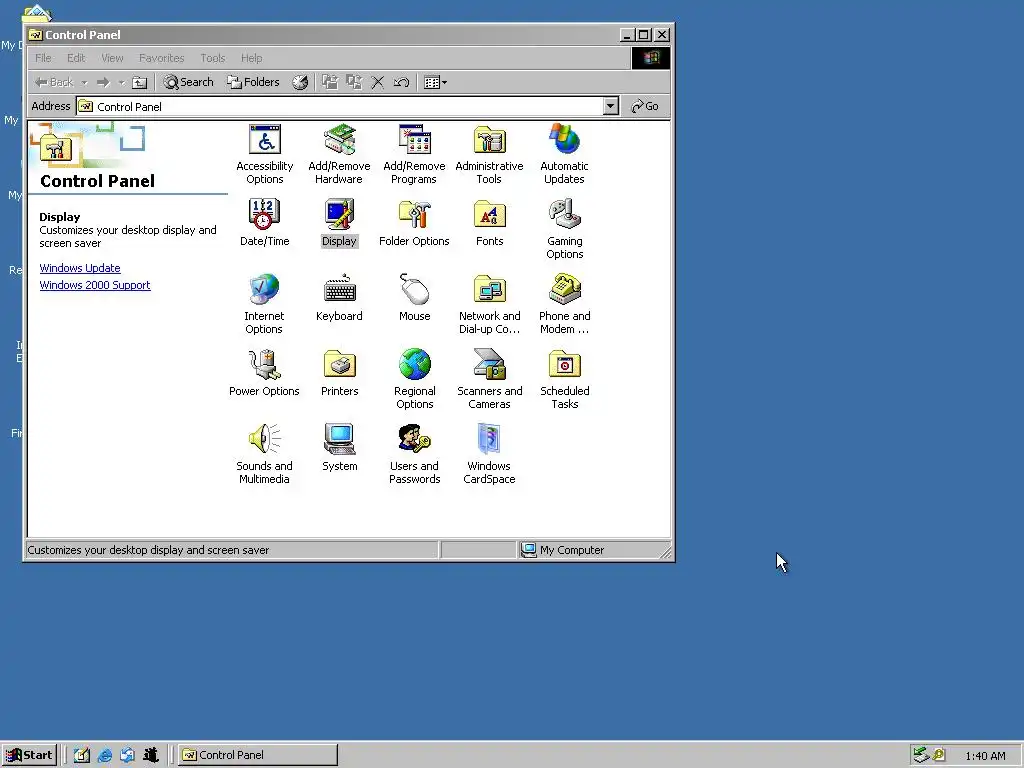Click the Move To toolbar icon
This screenshot has width=1024, height=768.
330,82
